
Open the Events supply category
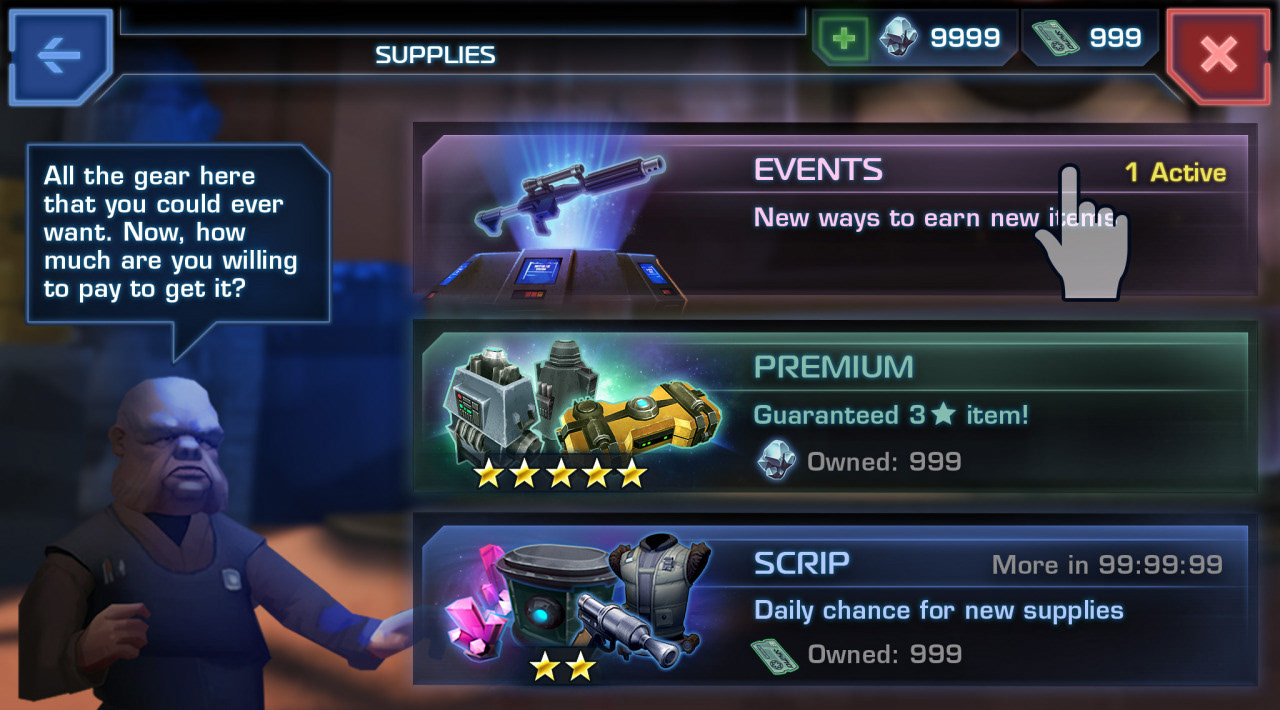tap(836, 210)
